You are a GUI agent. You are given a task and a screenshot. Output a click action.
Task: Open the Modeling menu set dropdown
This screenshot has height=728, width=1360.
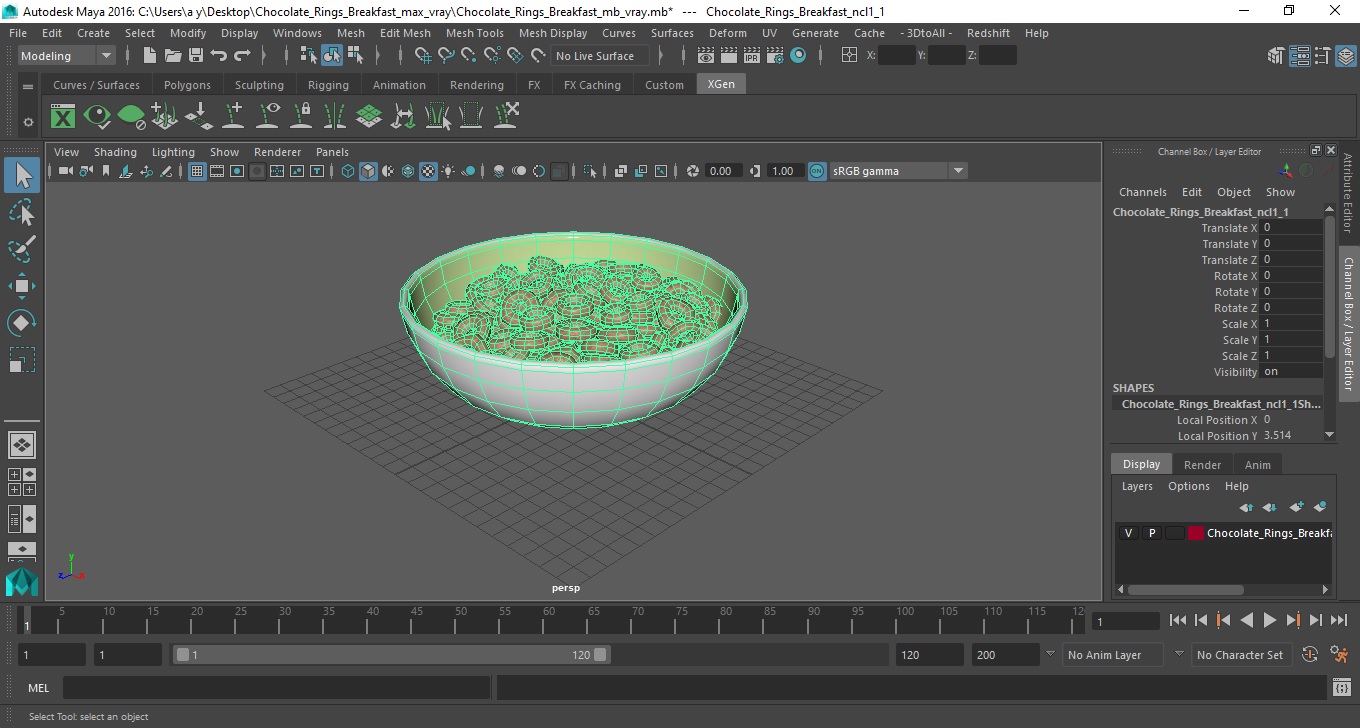click(x=67, y=56)
